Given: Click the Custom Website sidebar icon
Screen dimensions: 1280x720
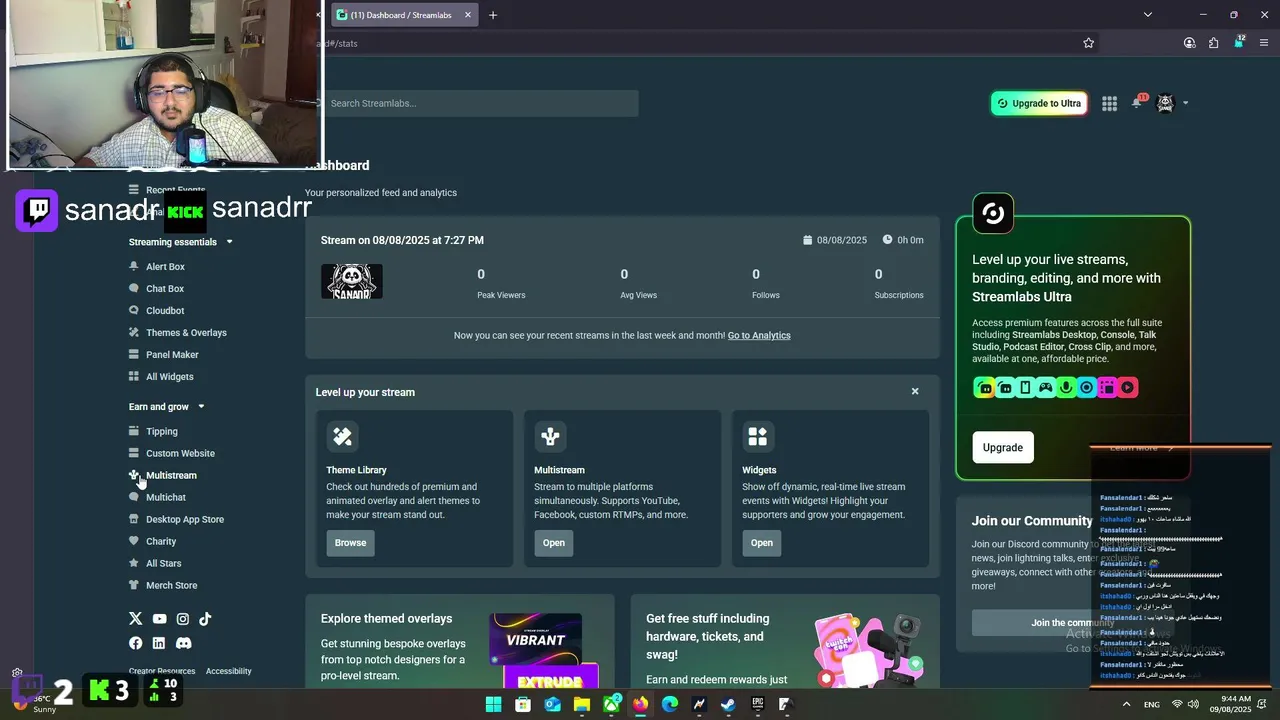Looking at the screenshot, I should click(x=134, y=453).
